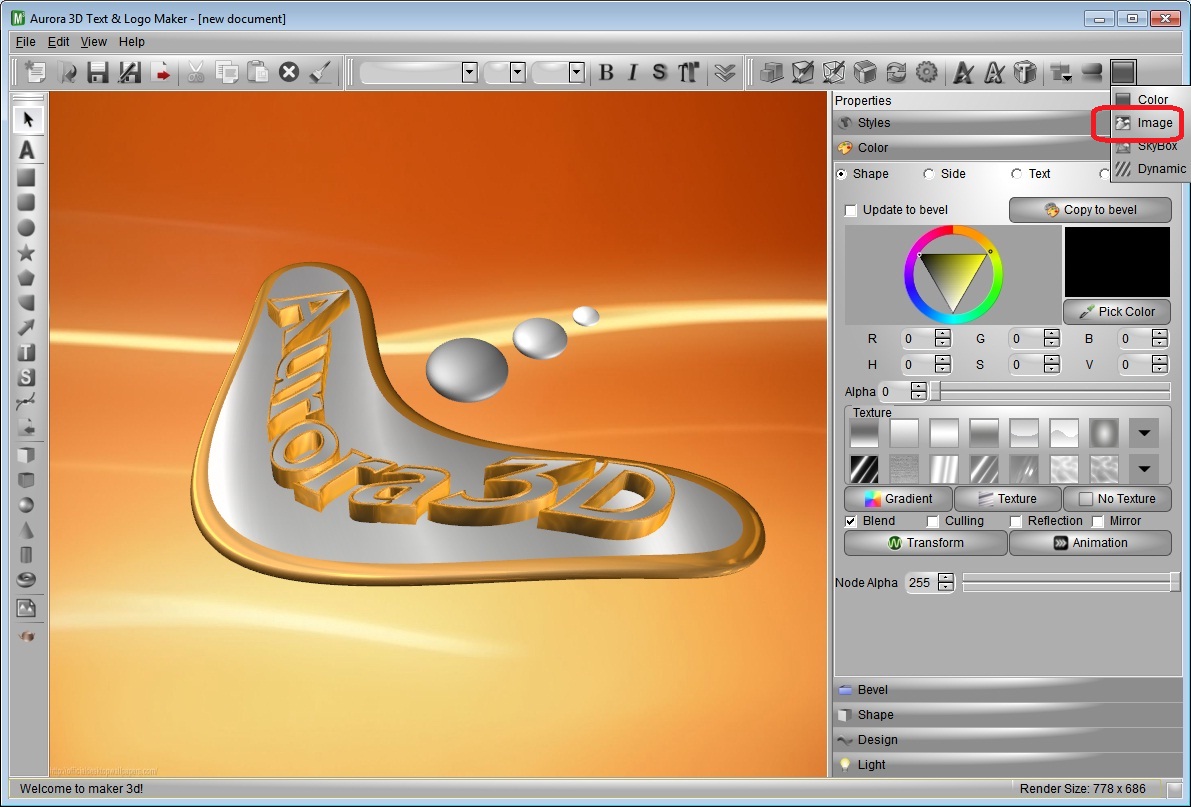Image resolution: width=1191 pixels, height=807 pixels.
Task: Toggle Italic text formatting
Action: [633, 72]
